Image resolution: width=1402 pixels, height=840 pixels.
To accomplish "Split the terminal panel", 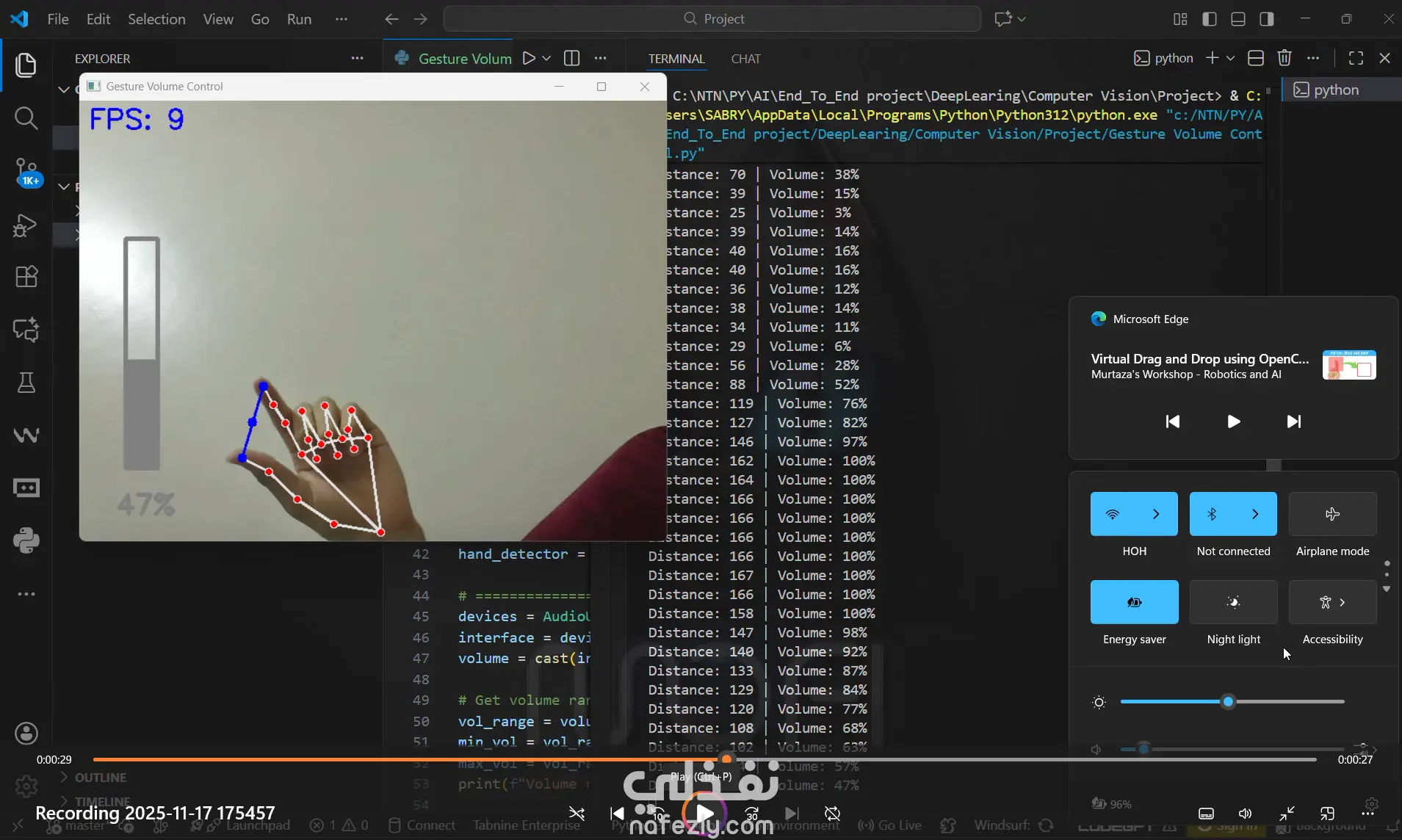I will click(x=1256, y=58).
